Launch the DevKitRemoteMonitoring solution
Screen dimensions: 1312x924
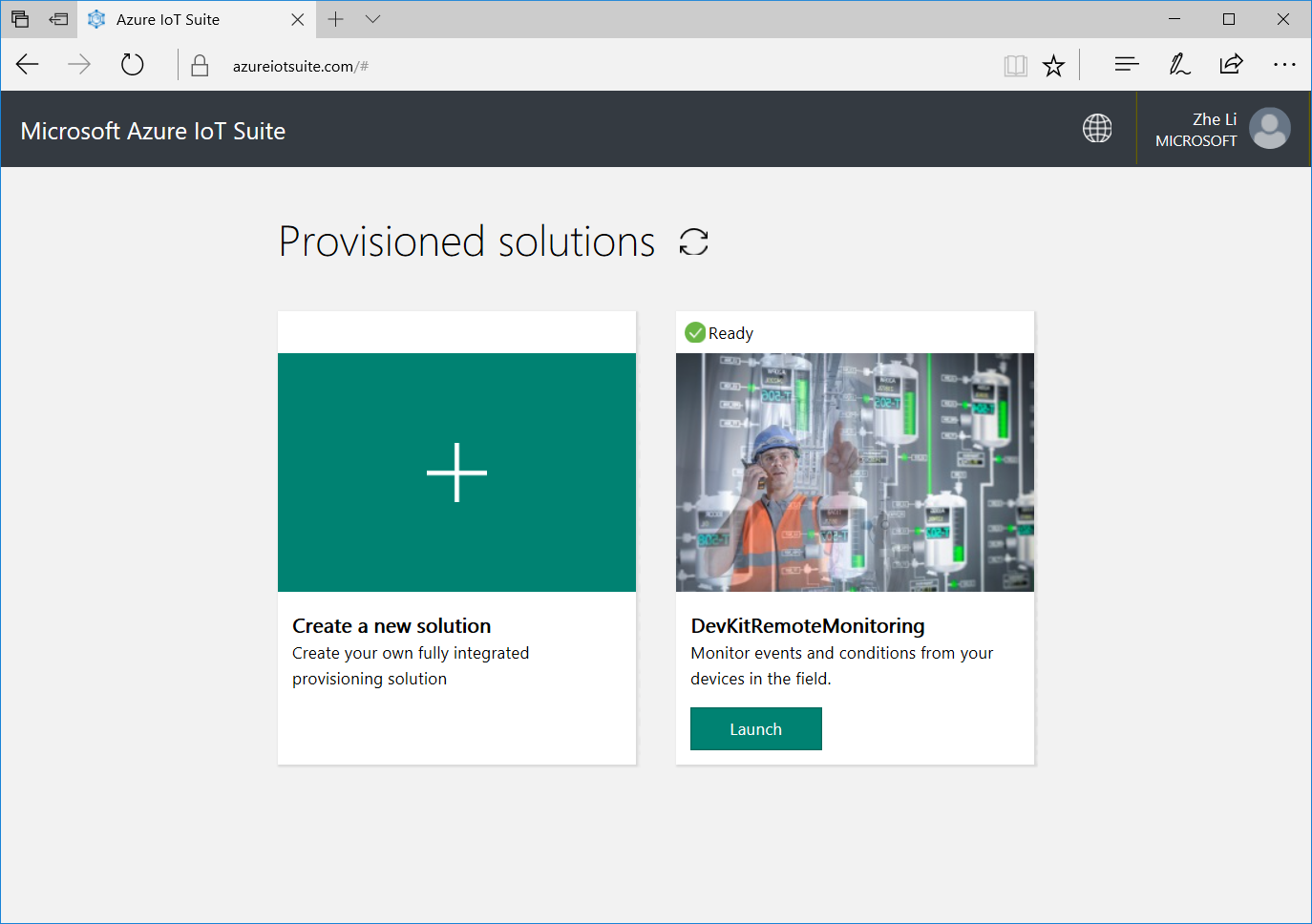[x=756, y=728]
